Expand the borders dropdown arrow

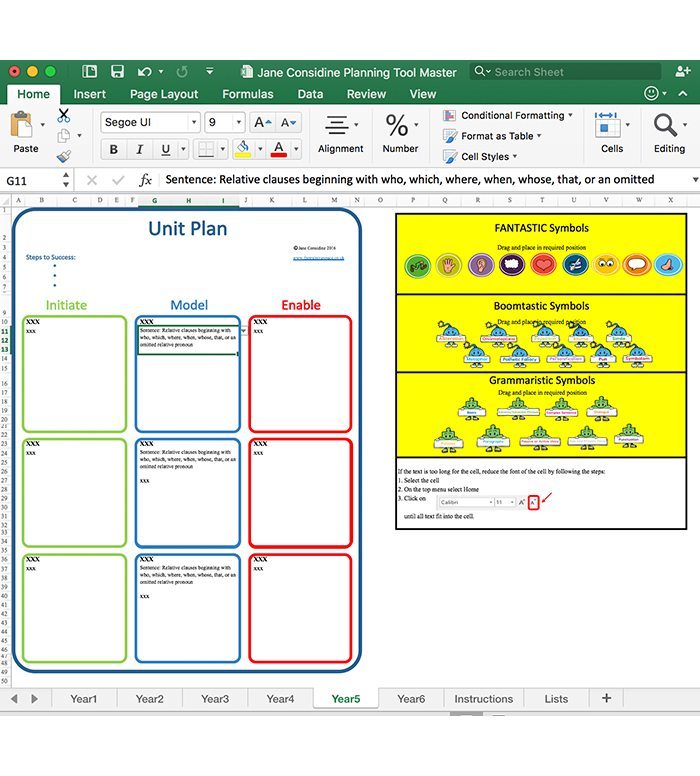click(x=223, y=149)
